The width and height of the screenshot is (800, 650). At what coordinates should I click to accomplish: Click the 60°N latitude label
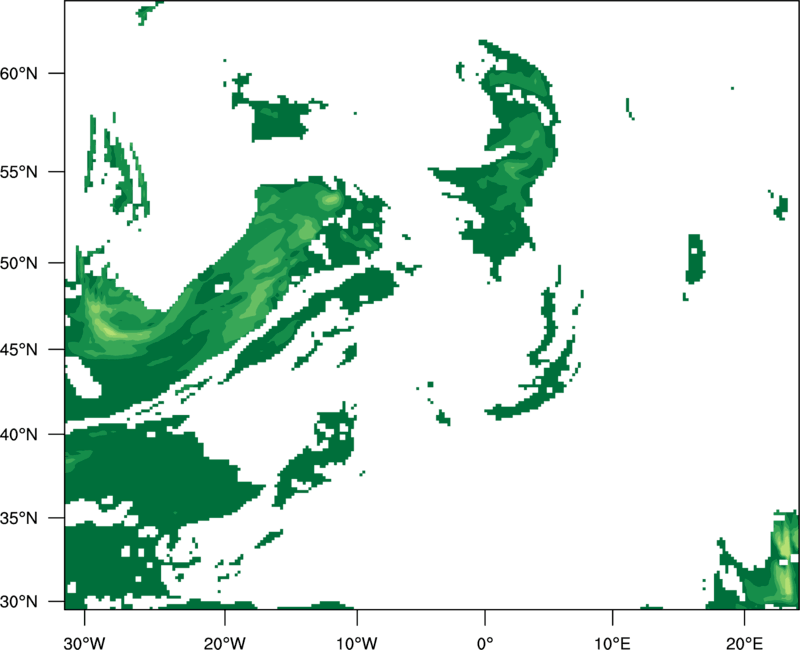click(19, 74)
